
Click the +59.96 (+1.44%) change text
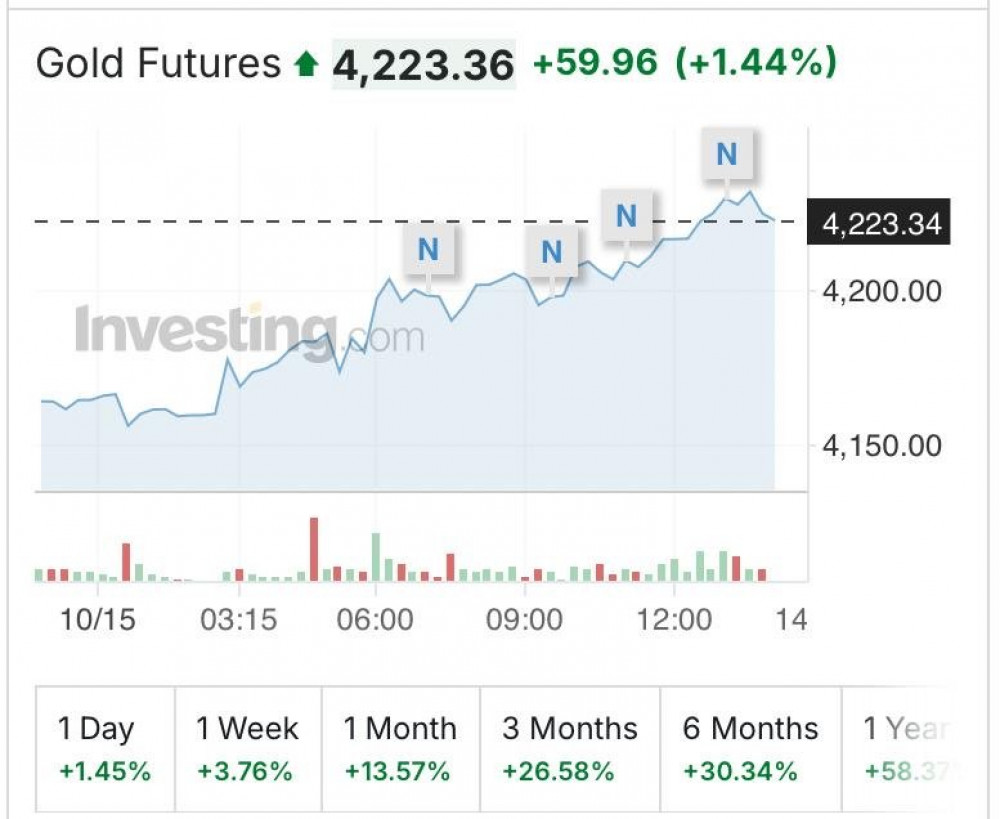coord(684,63)
